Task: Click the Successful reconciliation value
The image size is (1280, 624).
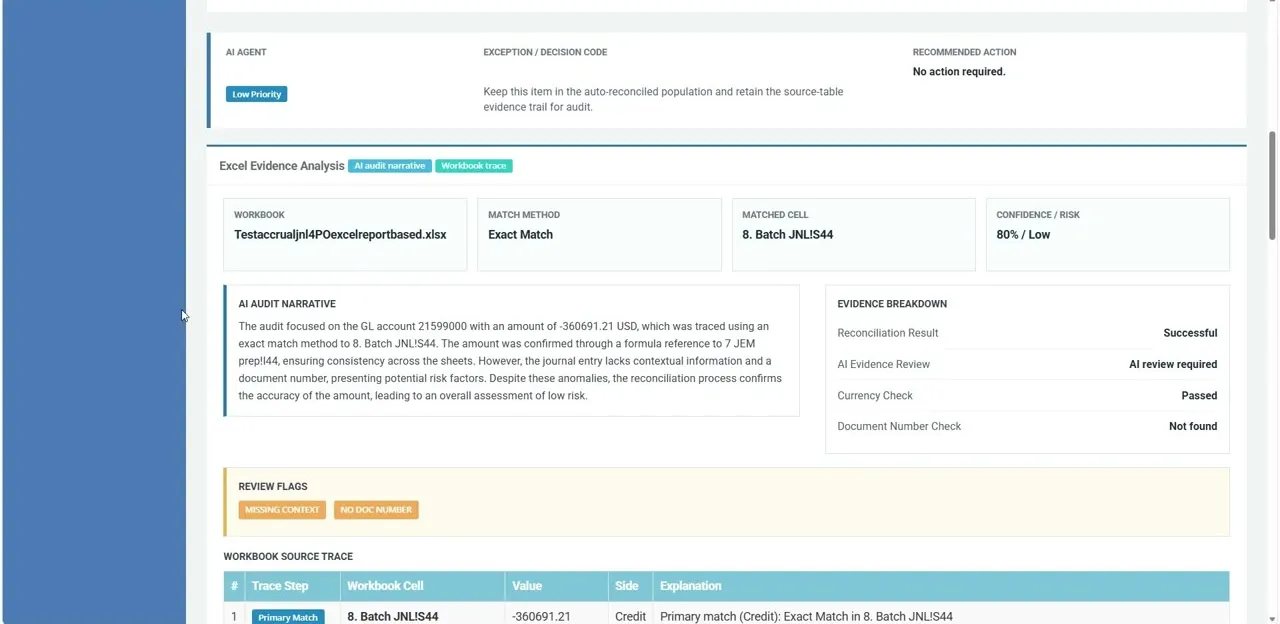Action: coord(1190,333)
